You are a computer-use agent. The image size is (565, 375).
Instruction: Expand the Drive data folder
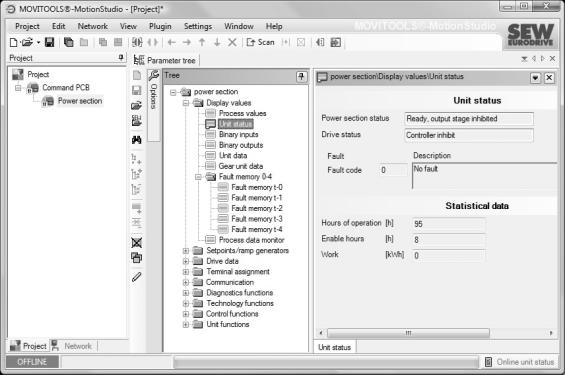tap(186, 261)
